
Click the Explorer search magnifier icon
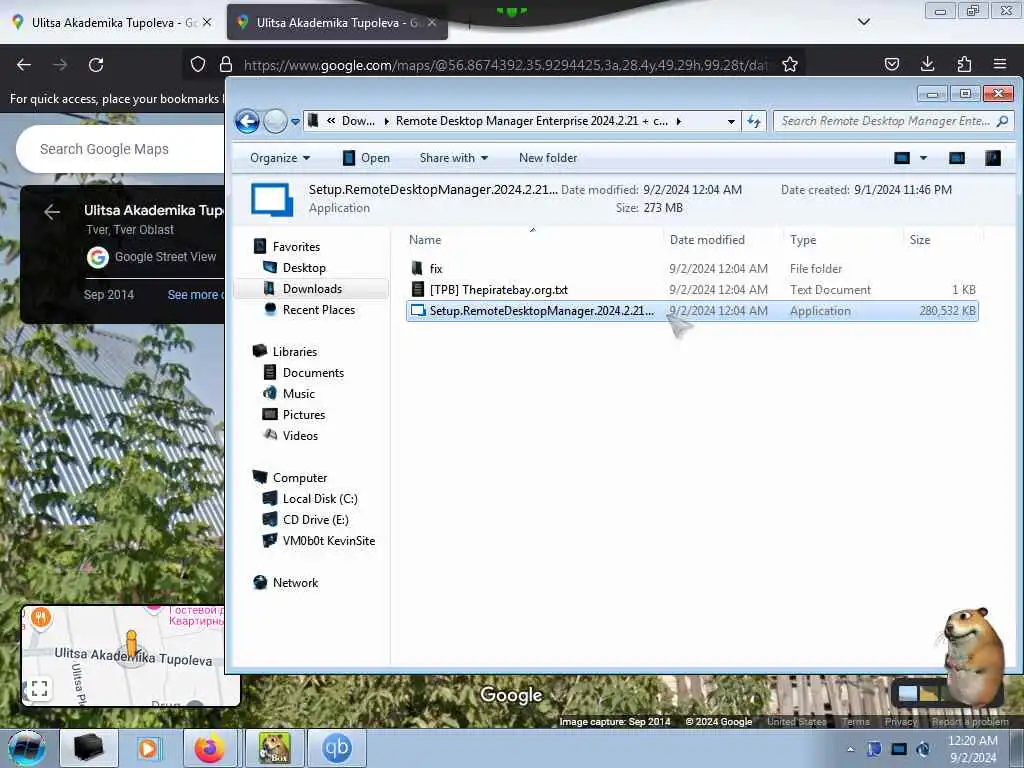pos(1002,121)
